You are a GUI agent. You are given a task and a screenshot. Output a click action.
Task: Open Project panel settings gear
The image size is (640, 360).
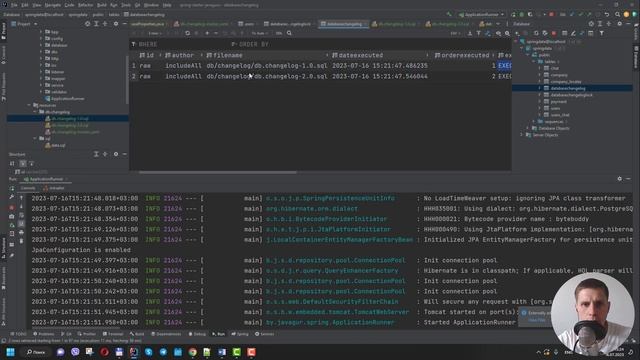click(x=116, y=24)
